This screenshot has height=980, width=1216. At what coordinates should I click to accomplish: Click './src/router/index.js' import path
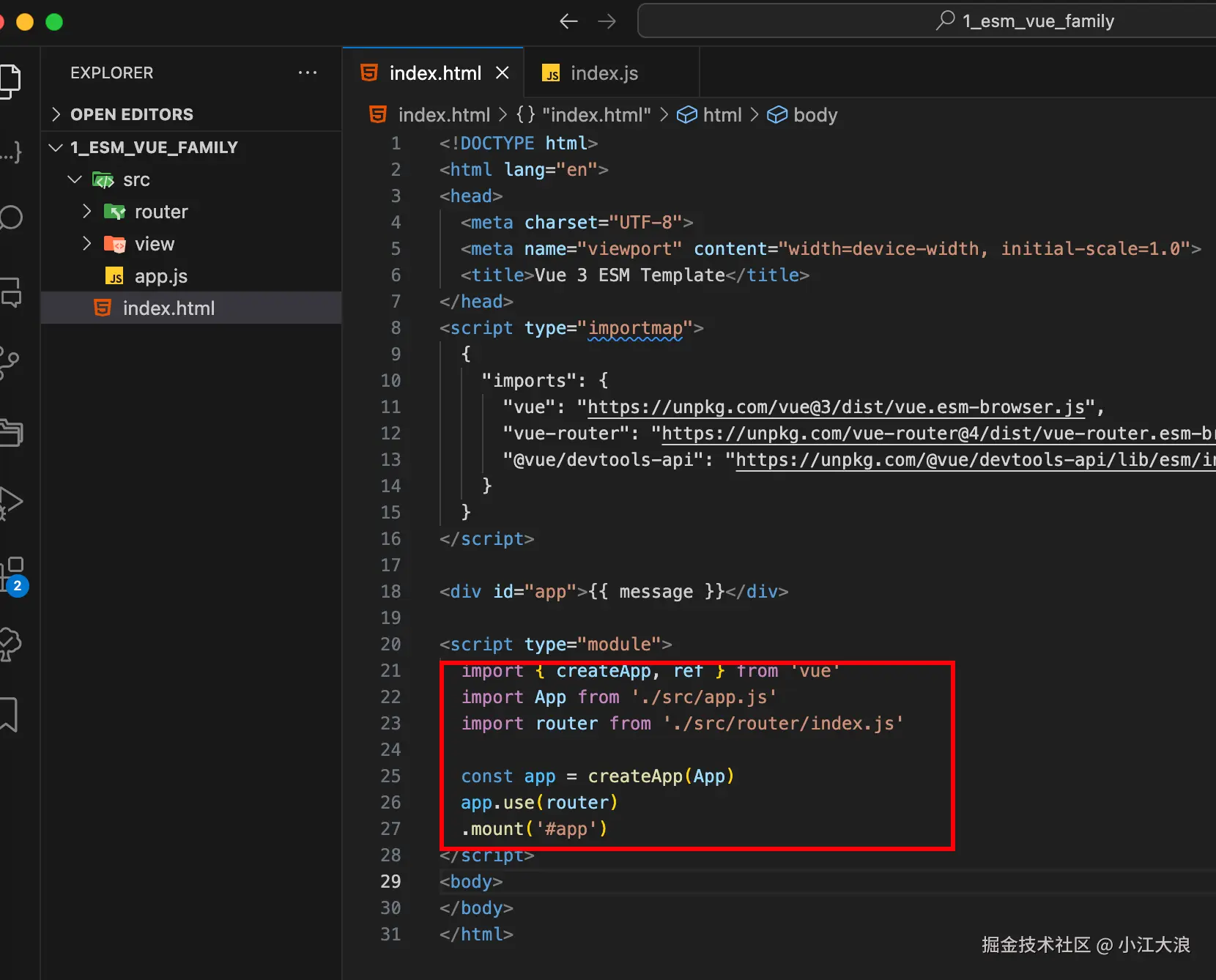pyautogui.click(x=783, y=724)
